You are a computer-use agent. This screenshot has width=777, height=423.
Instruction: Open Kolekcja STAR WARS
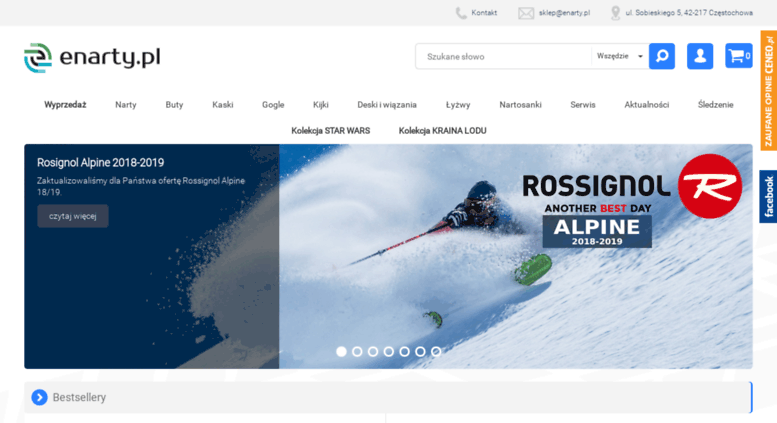click(x=331, y=131)
